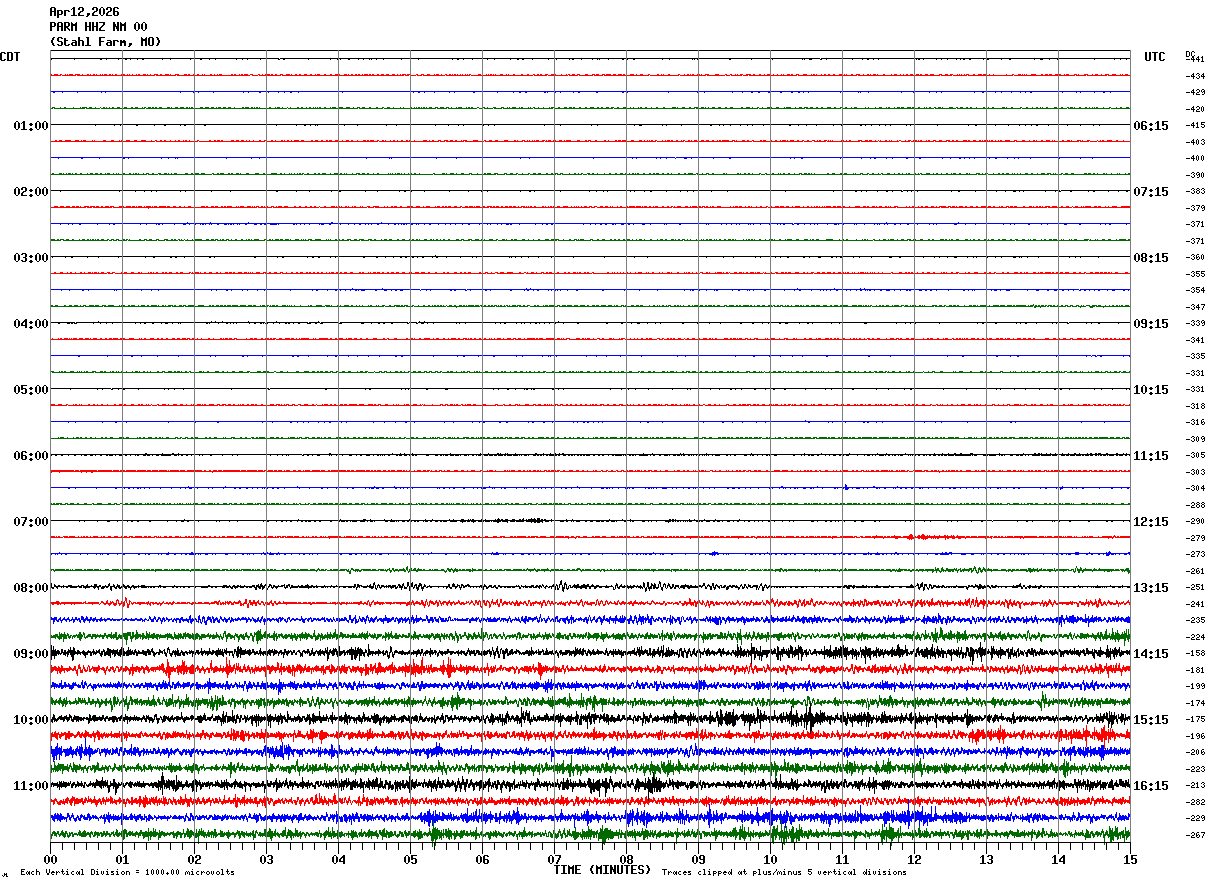Click the "01:00" CDT time label
The image size is (1210, 886).
point(31,126)
